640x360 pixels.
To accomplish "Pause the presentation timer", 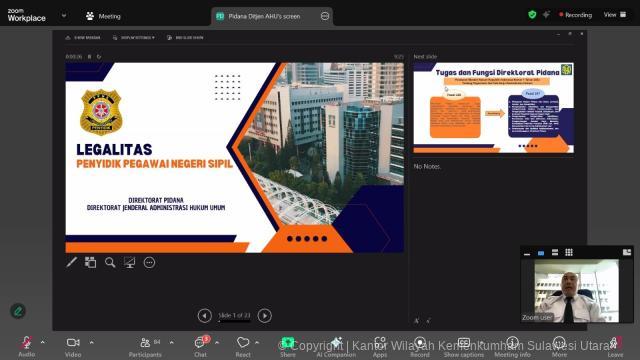I will click(89, 57).
